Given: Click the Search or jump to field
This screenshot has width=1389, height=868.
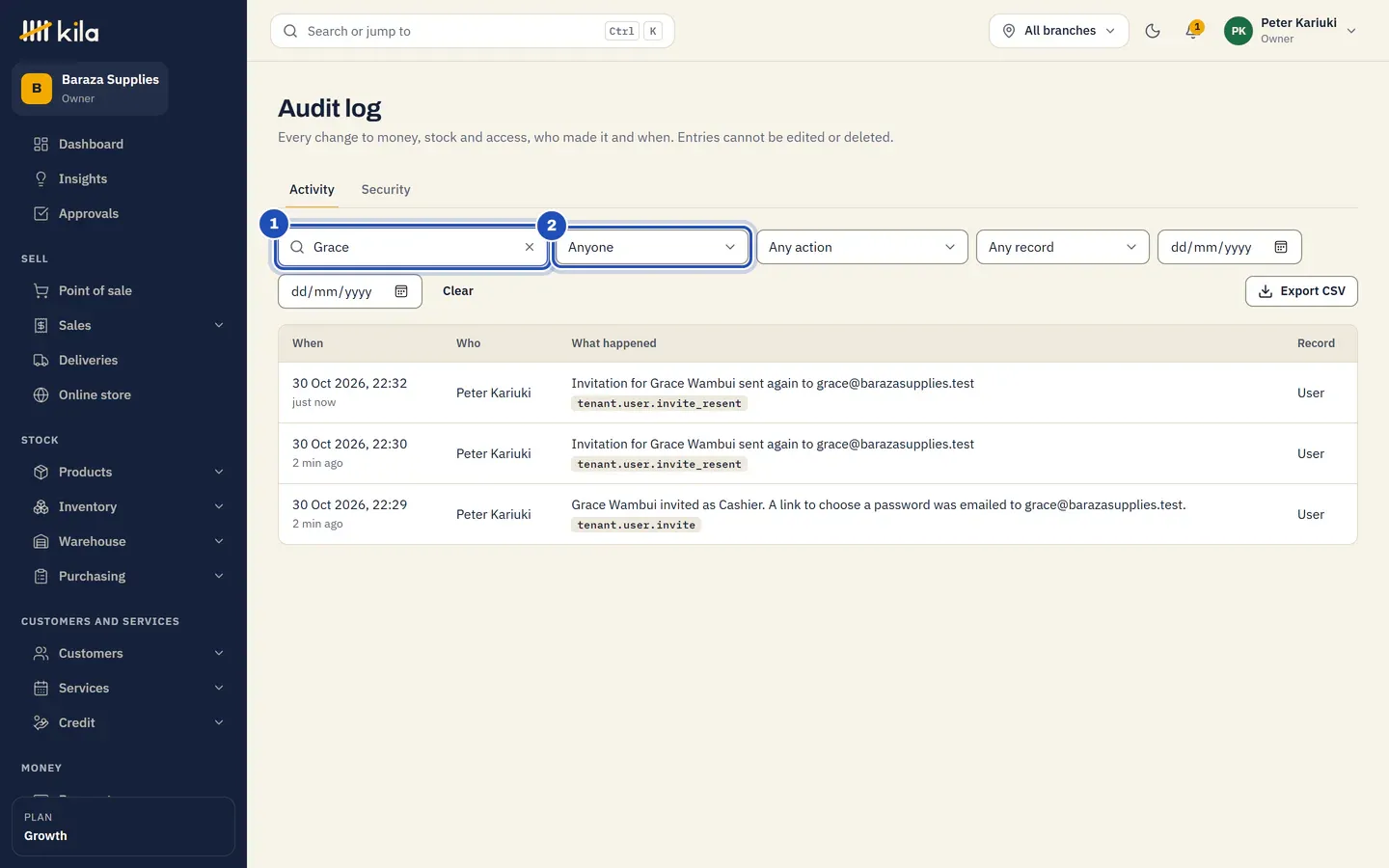Looking at the screenshot, I should click(x=473, y=31).
